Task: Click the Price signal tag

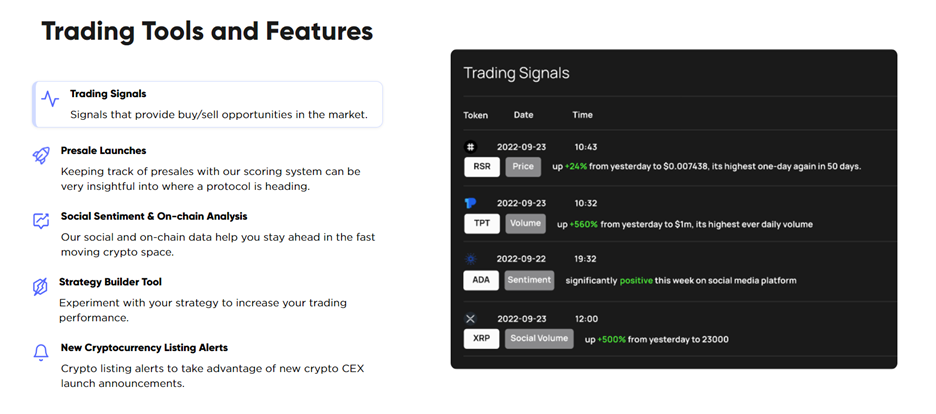Action: point(523,167)
